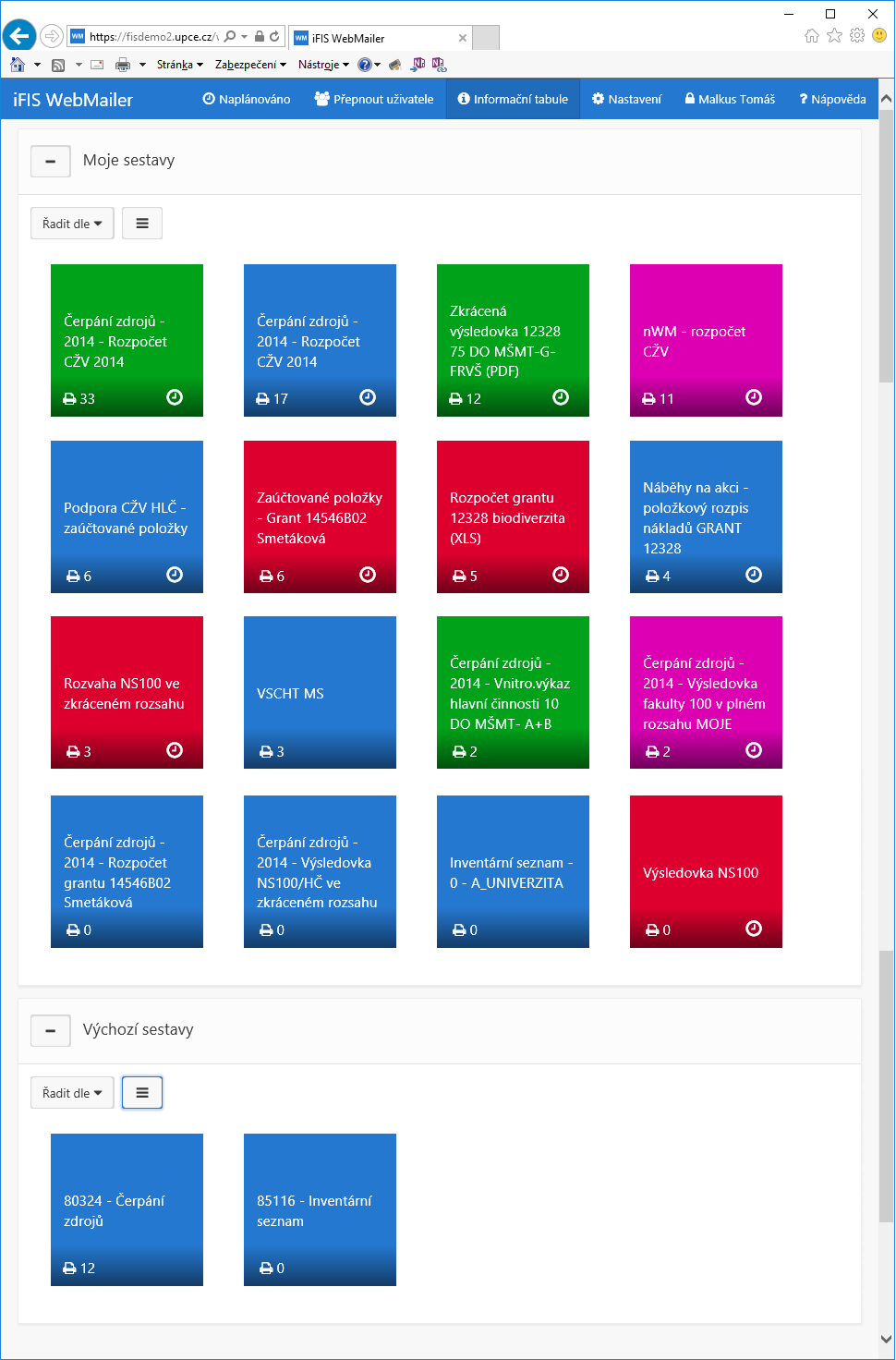Click the browser Help question mark icon
The image size is (896, 1360).
pos(365,65)
